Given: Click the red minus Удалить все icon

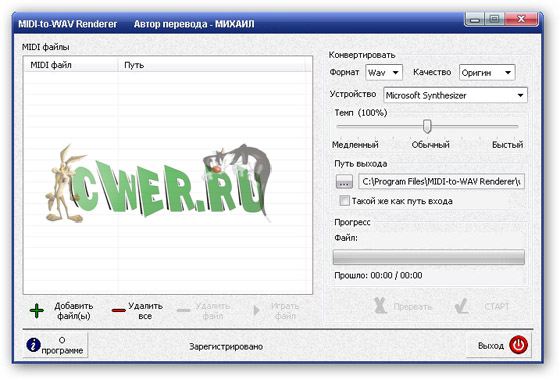Looking at the screenshot, I should 118,310.
